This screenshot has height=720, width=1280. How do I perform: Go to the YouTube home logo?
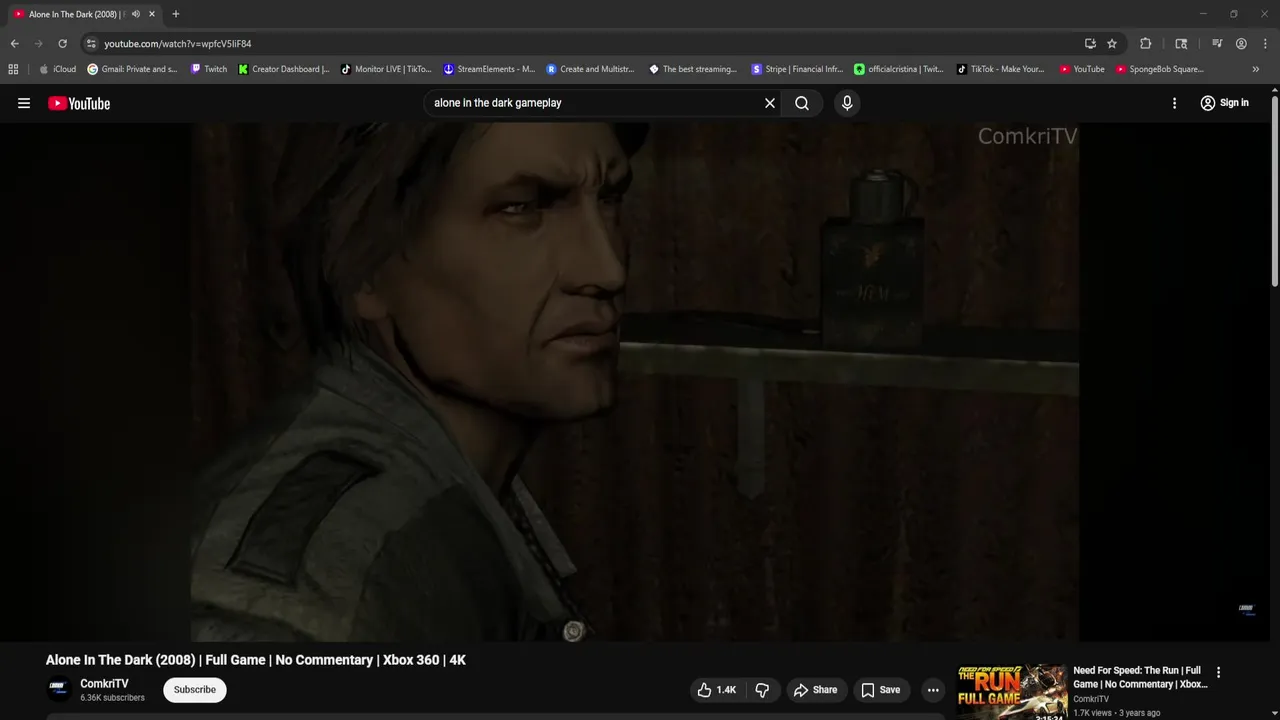click(x=79, y=103)
